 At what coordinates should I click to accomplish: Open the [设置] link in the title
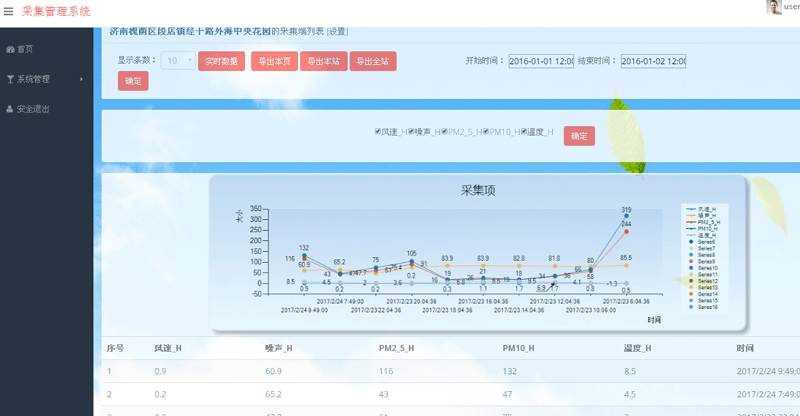pos(337,31)
